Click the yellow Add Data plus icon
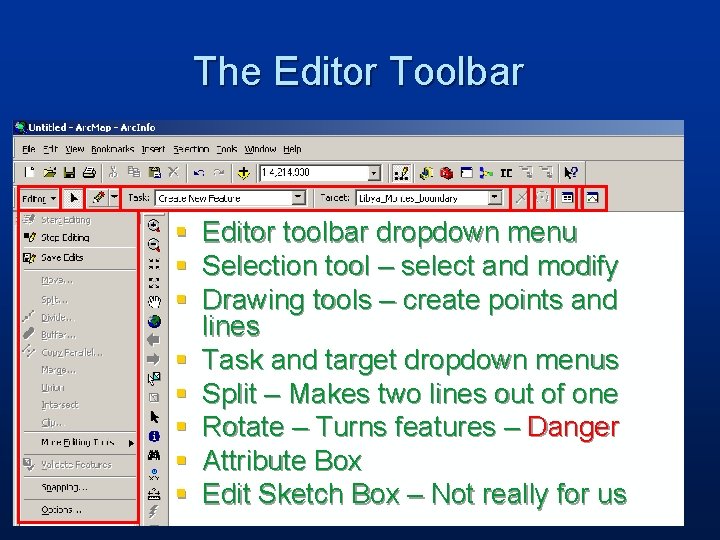Screen dimensions: 720x540 click(x=243, y=173)
